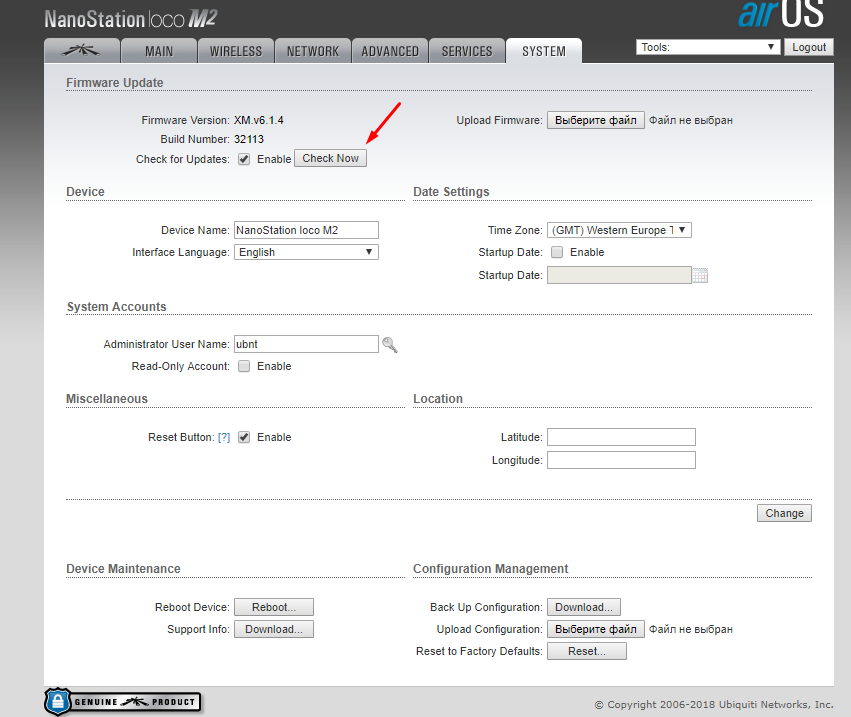
Task: Select the SYSTEM tab
Action: tap(544, 51)
